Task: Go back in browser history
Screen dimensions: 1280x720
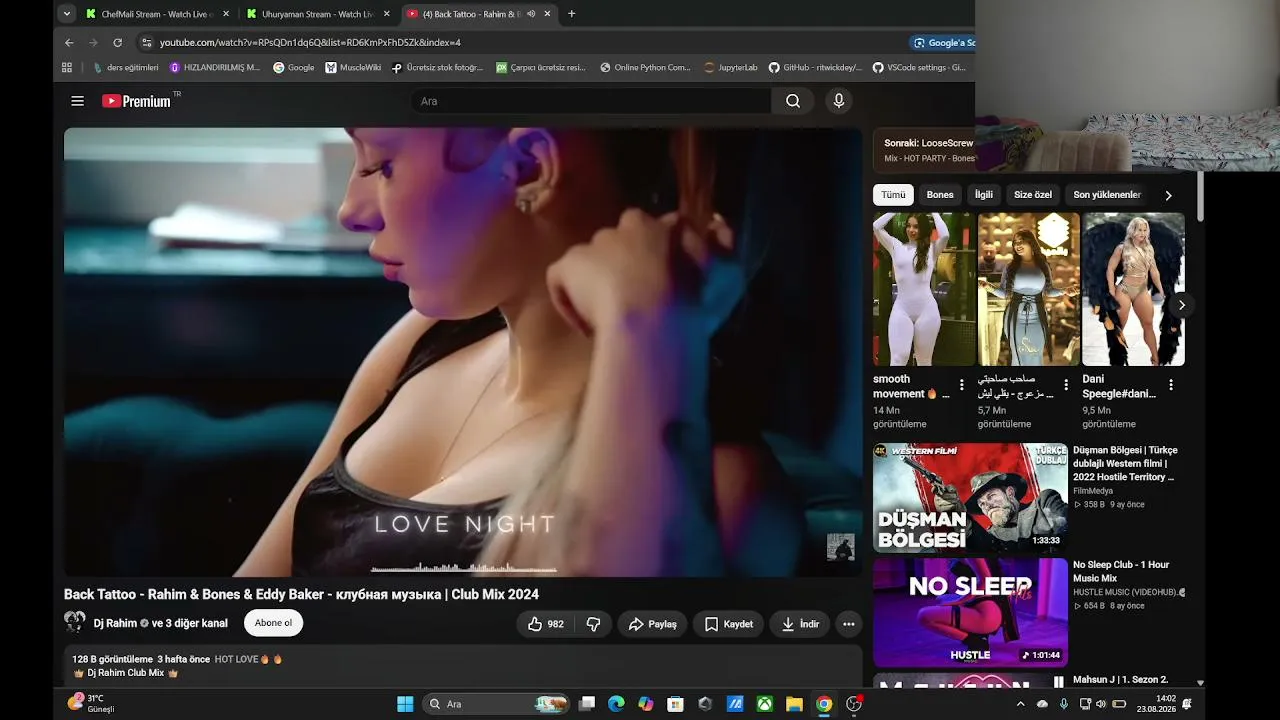Action: point(69,43)
